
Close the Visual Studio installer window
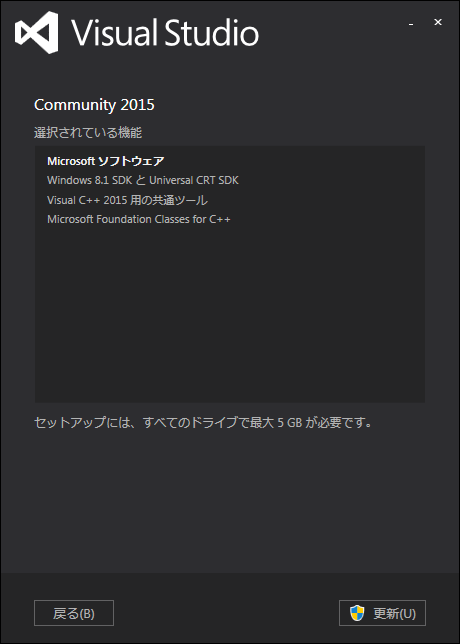438,22
